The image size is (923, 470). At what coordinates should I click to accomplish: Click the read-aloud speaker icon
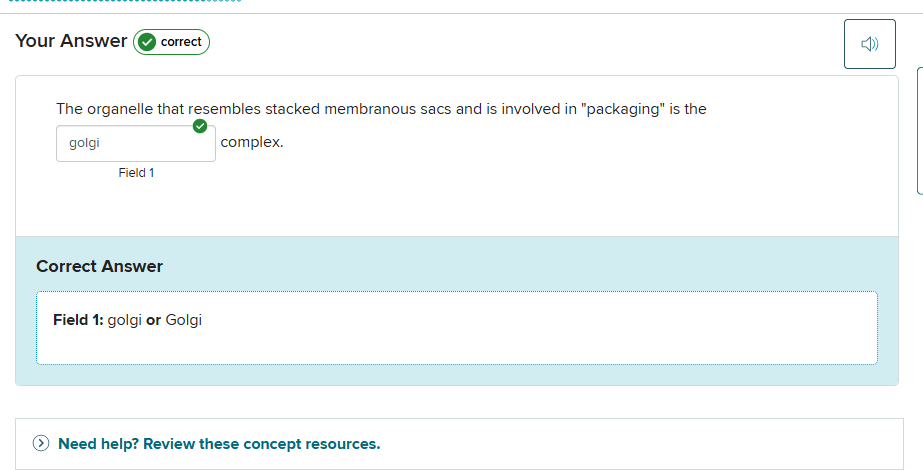pyautogui.click(x=869, y=44)
